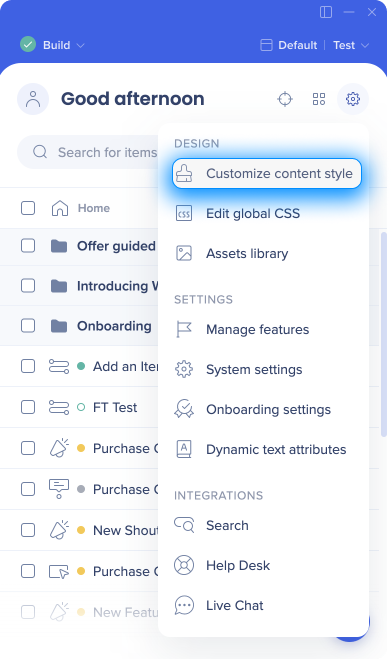The width and height of the screenshot is (392, 659).
Task: Click the Search for items field
Action: click(88, 152)
